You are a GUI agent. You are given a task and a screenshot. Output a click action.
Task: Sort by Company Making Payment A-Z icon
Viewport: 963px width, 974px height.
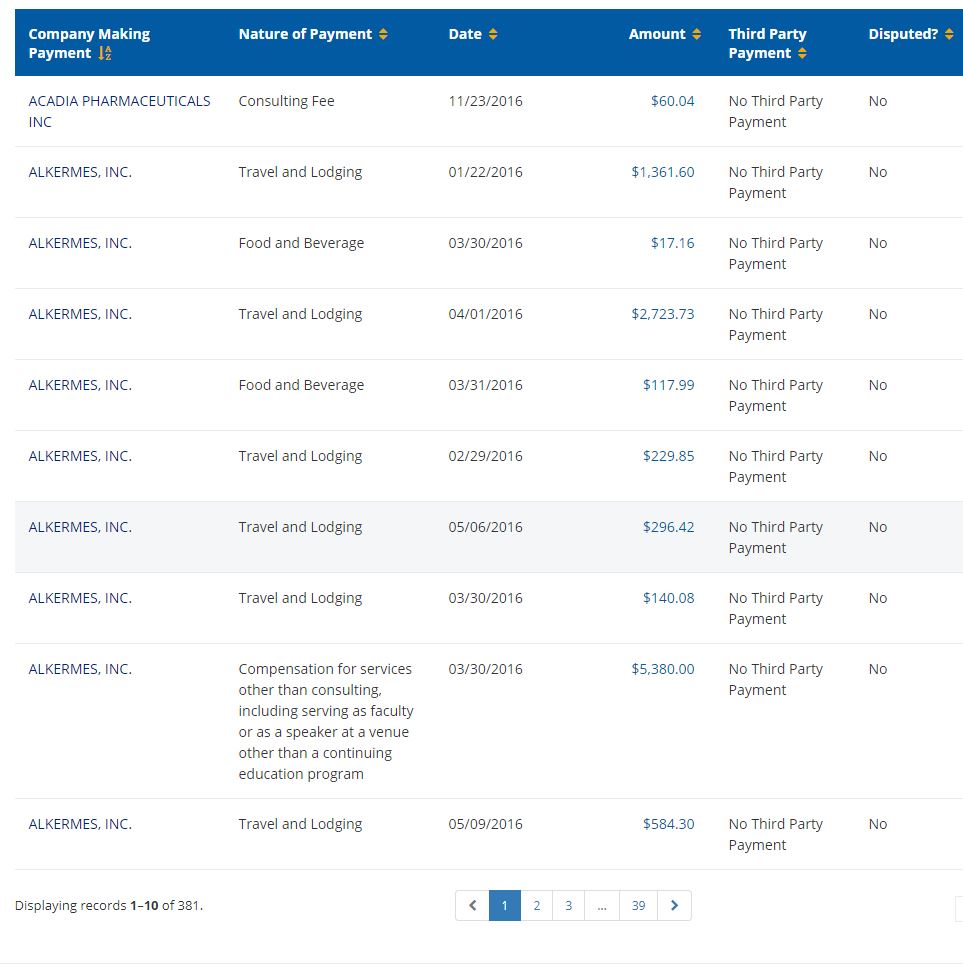coord(105,53)
